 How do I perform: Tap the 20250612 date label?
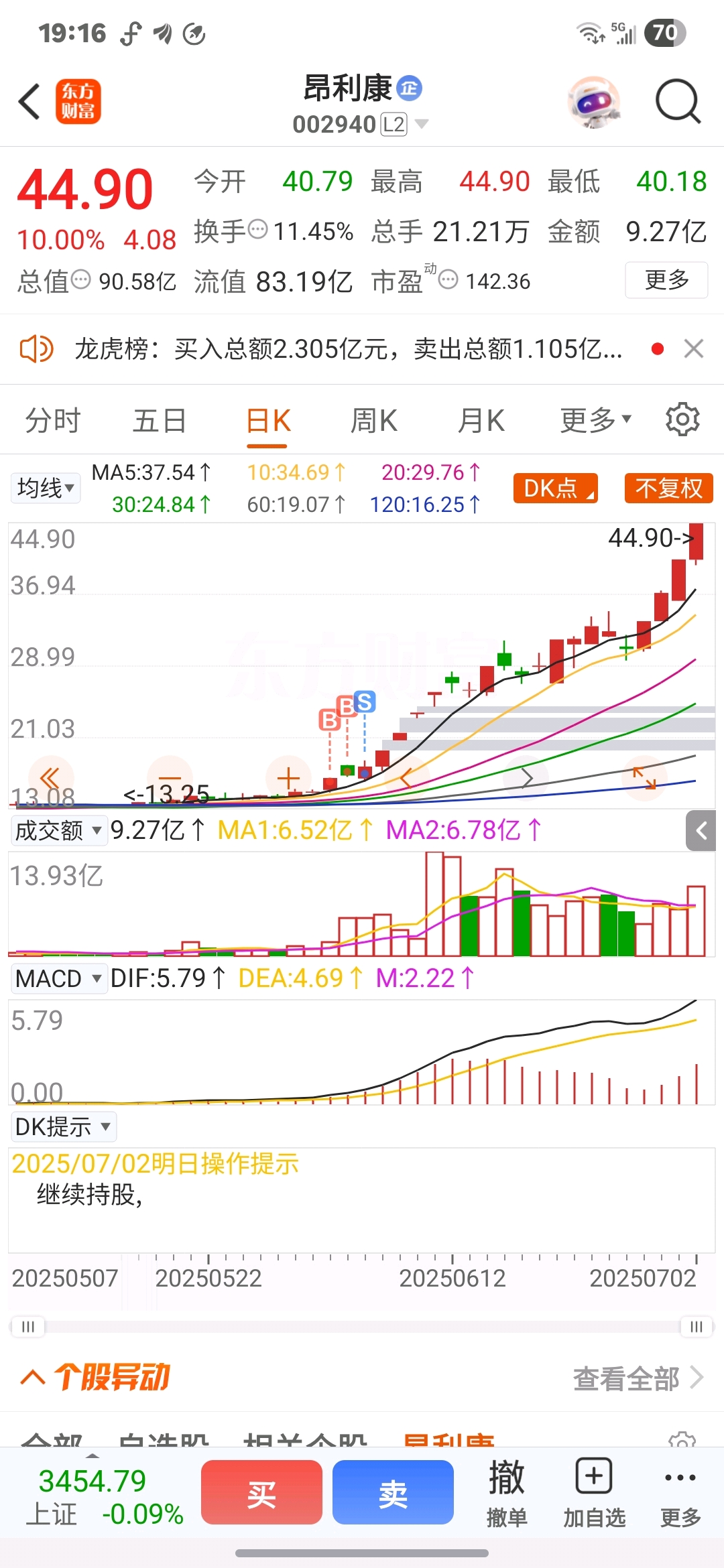(452, 1279)
